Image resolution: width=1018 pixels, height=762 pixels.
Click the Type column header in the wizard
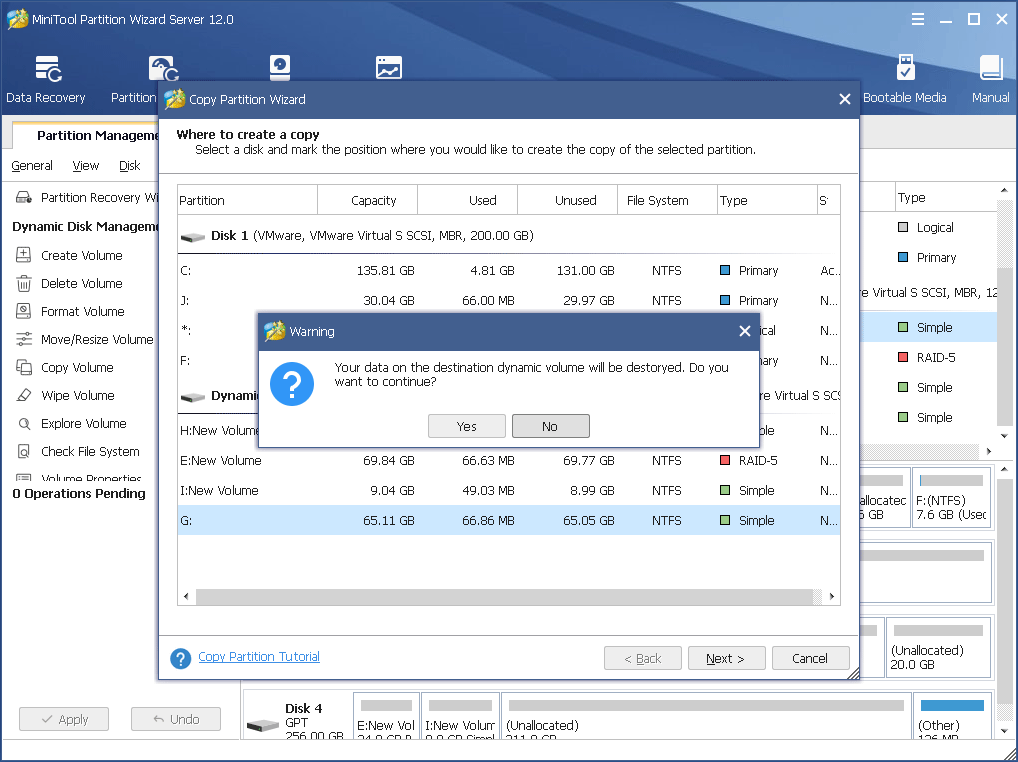[767, 200]
